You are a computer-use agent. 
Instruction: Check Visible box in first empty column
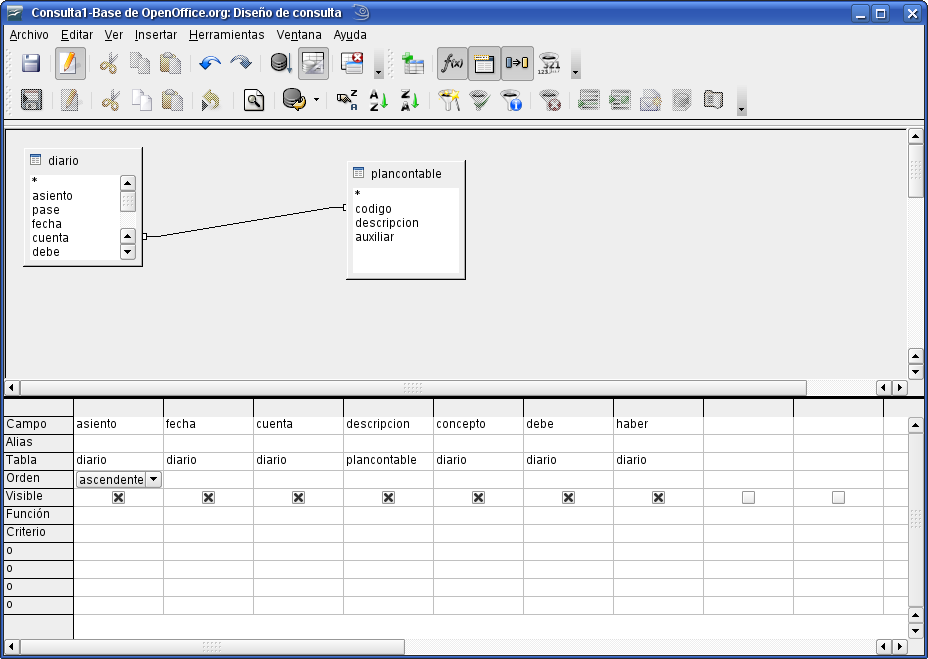coord(748,497)
